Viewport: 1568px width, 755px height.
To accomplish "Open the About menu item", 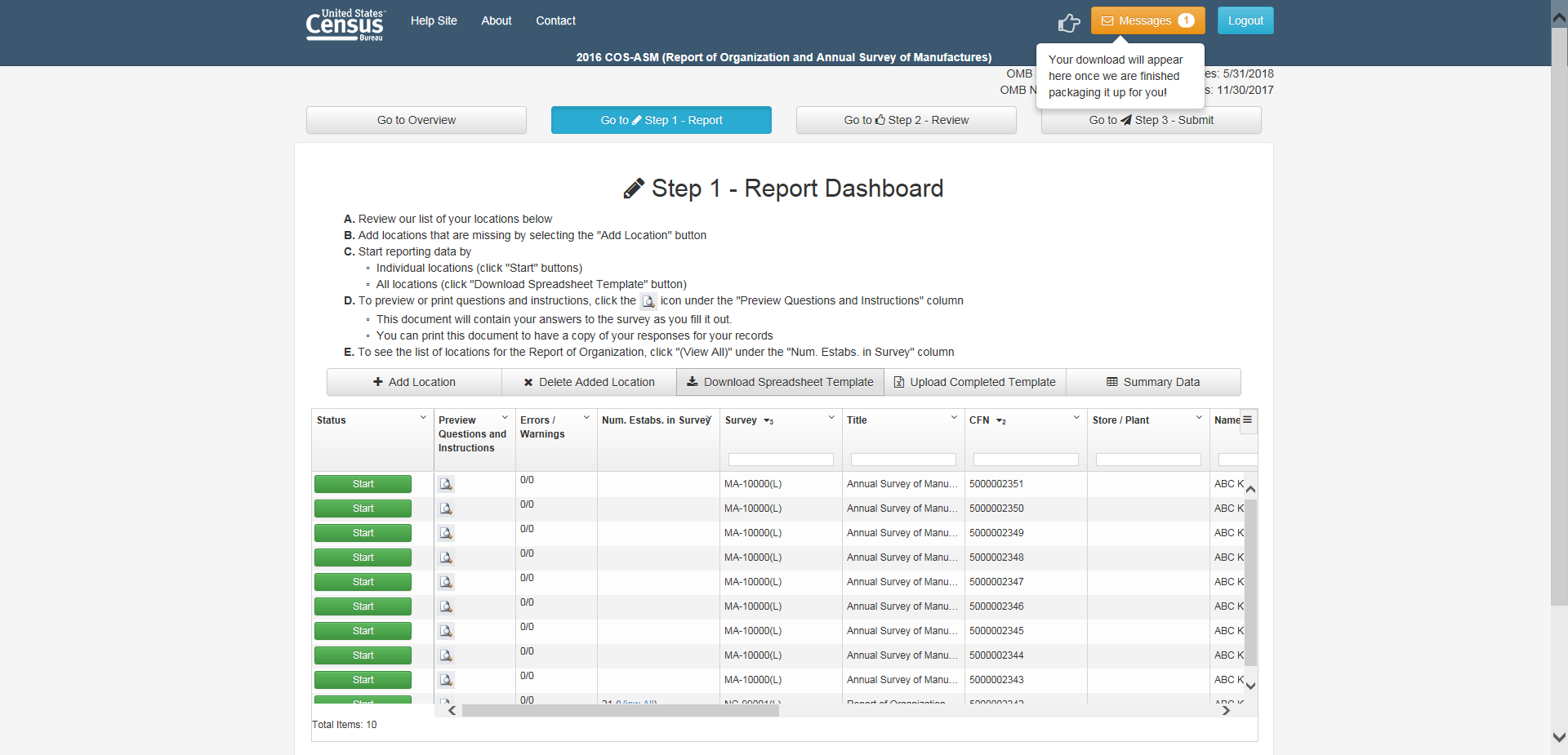I will [x=496, y=21].
